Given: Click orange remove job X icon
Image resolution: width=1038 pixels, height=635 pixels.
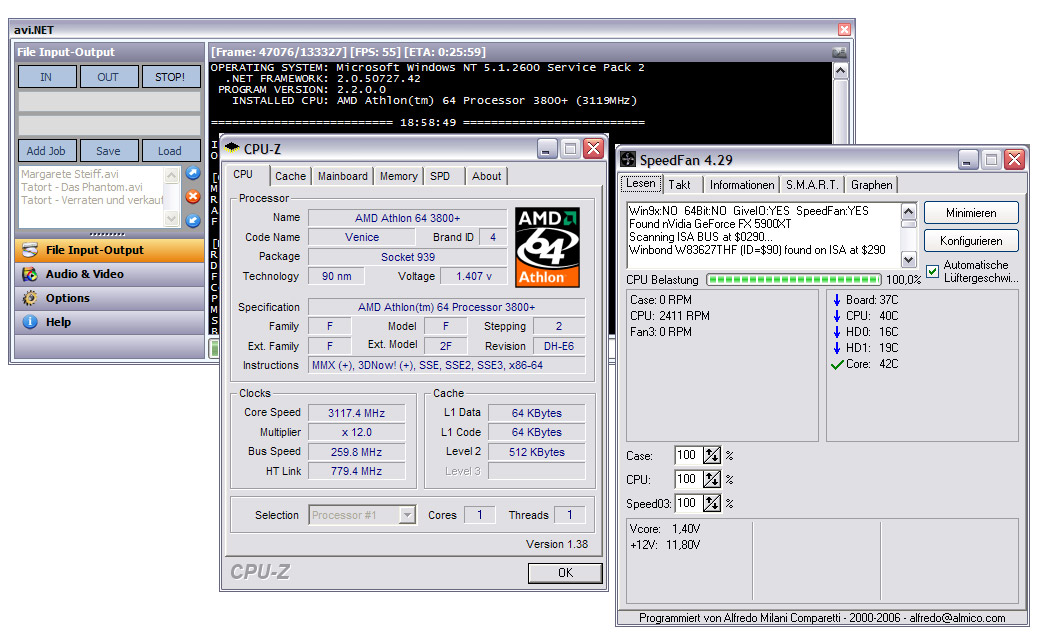Looking at the screenshot, I should pos(193,197).
